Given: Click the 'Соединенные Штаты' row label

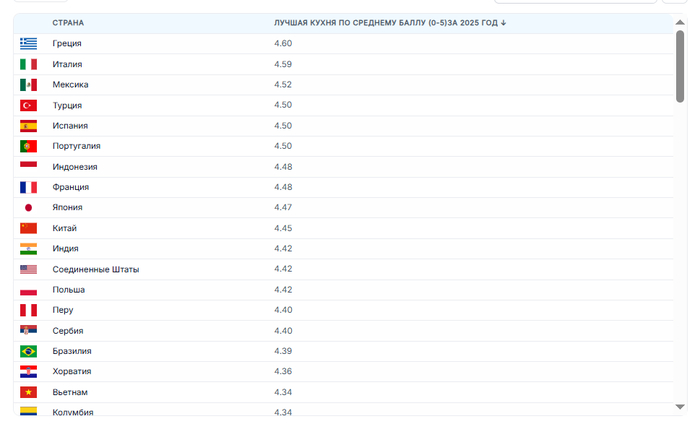Looking at the screenshot, I should [95, 269].
